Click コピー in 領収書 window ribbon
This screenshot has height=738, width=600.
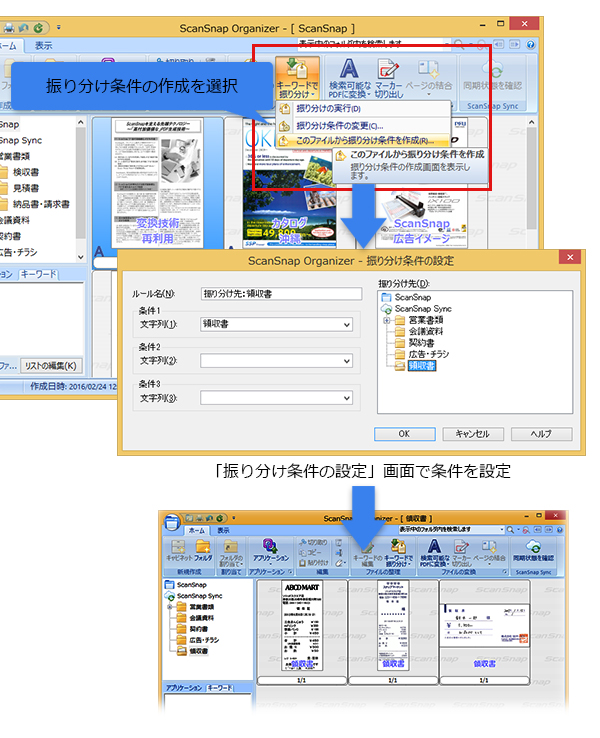click(311, 553)
